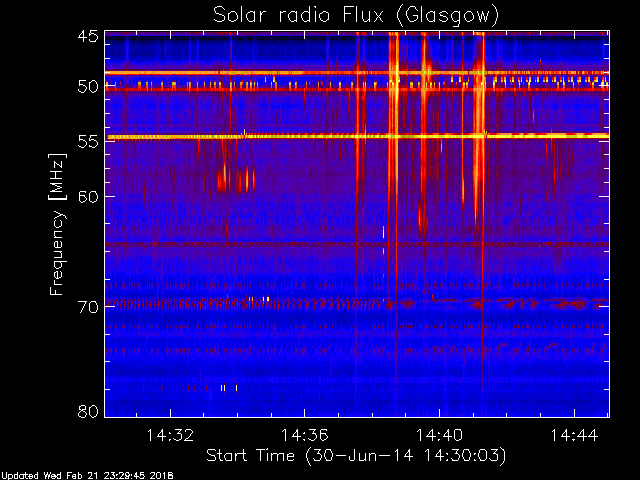Click the 'Start Time (30-Jun-14 14:30:03)' label
Viewport: 640px width, 480px height.
356,456
